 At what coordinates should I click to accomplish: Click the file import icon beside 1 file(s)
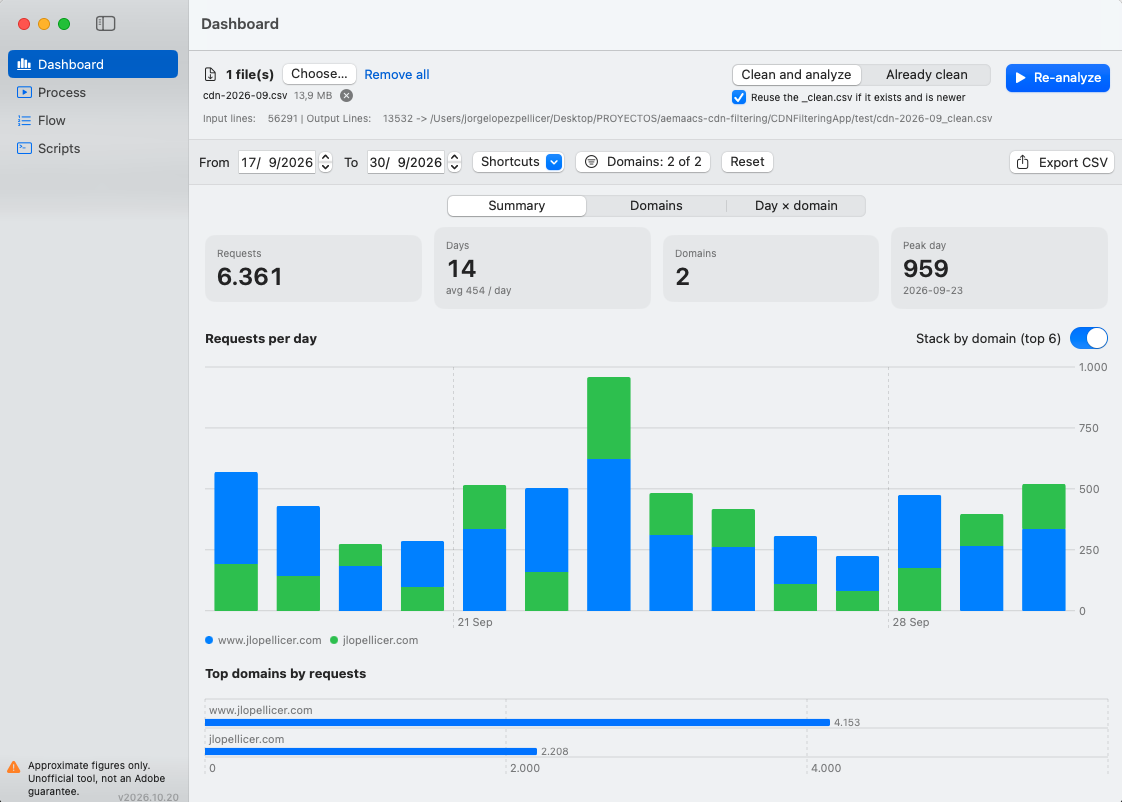(x=210, y=74)
